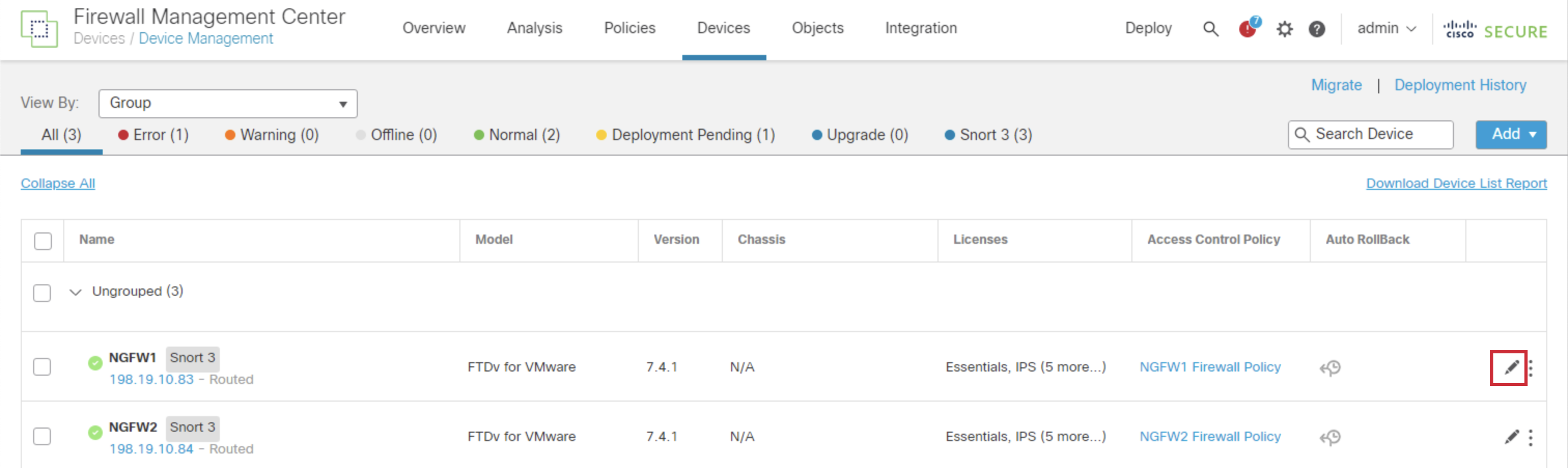Click the Snort 3 badge beside NGFW2
The height and width of the screenshot is (468, 1568).
pos(192,428)
